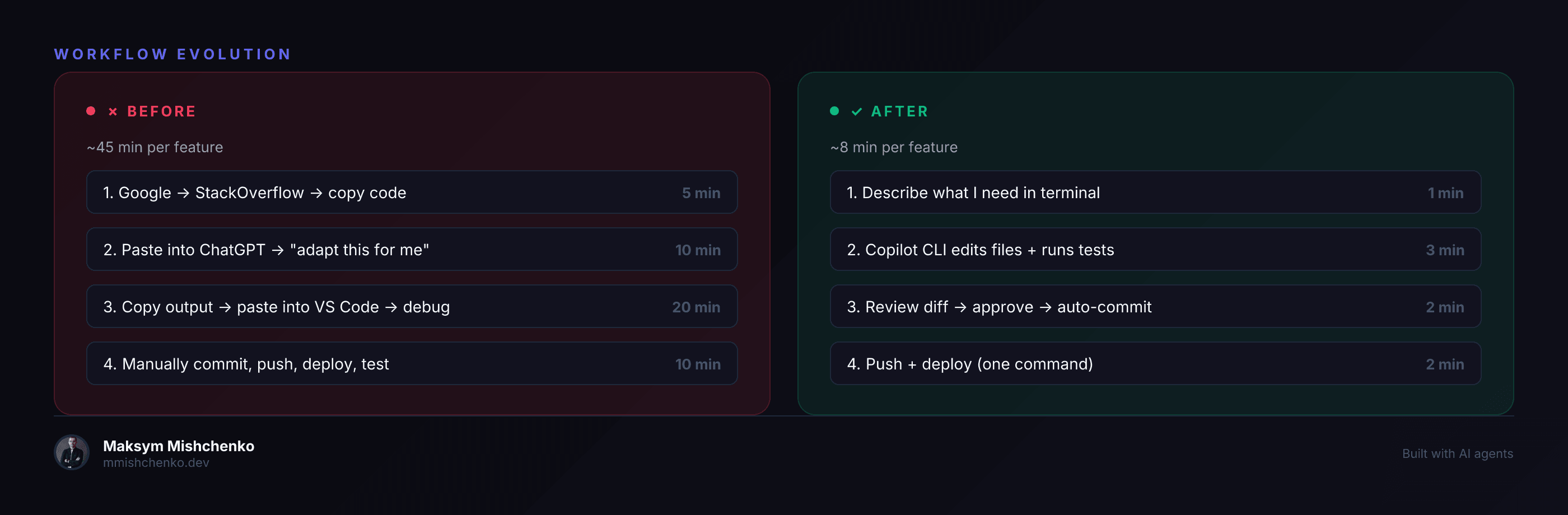Open the mmishchenko.dev link
The image size is (1568, 515).
point(156,462)
